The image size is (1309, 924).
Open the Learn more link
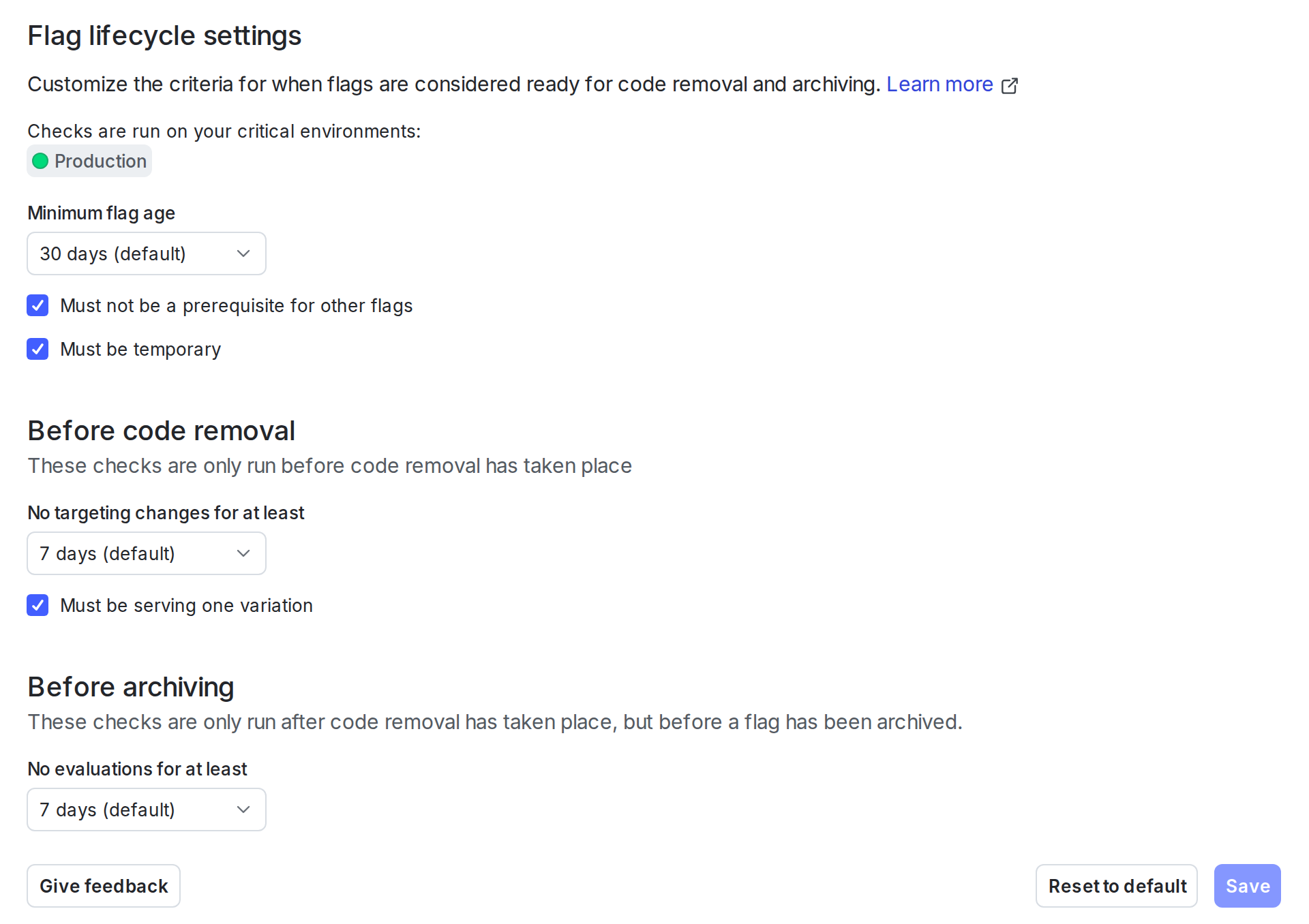[x=939, y=84]
